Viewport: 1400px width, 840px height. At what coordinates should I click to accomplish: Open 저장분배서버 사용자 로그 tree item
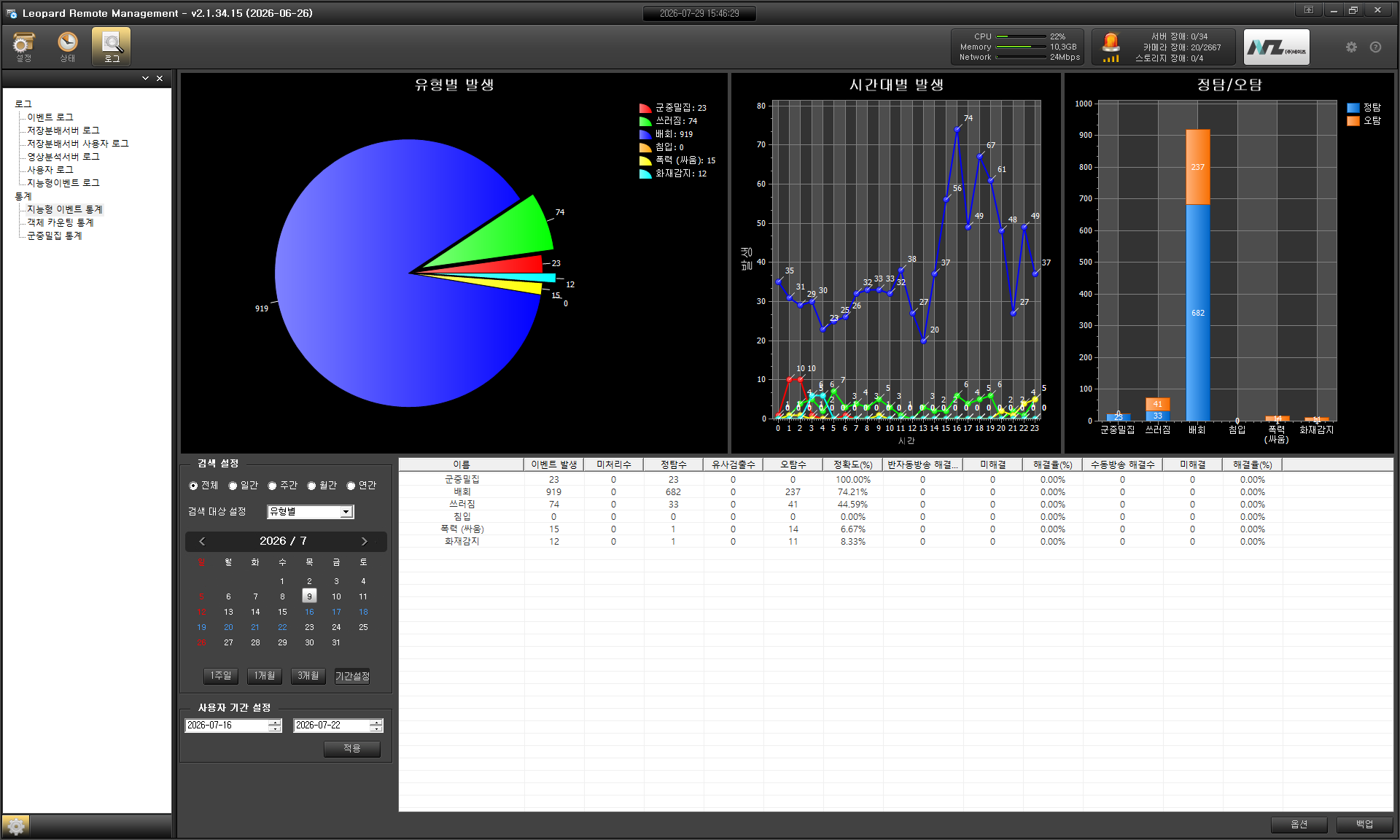78,144
